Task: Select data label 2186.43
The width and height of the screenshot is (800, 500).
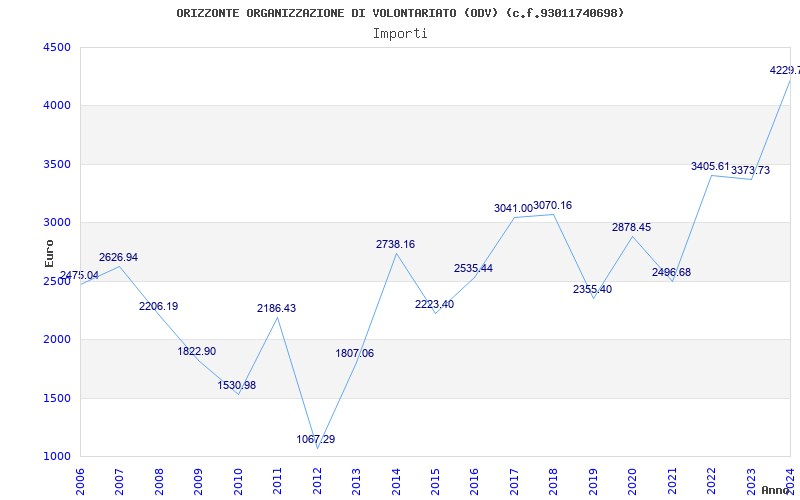Action: click(x=276, y=308)
